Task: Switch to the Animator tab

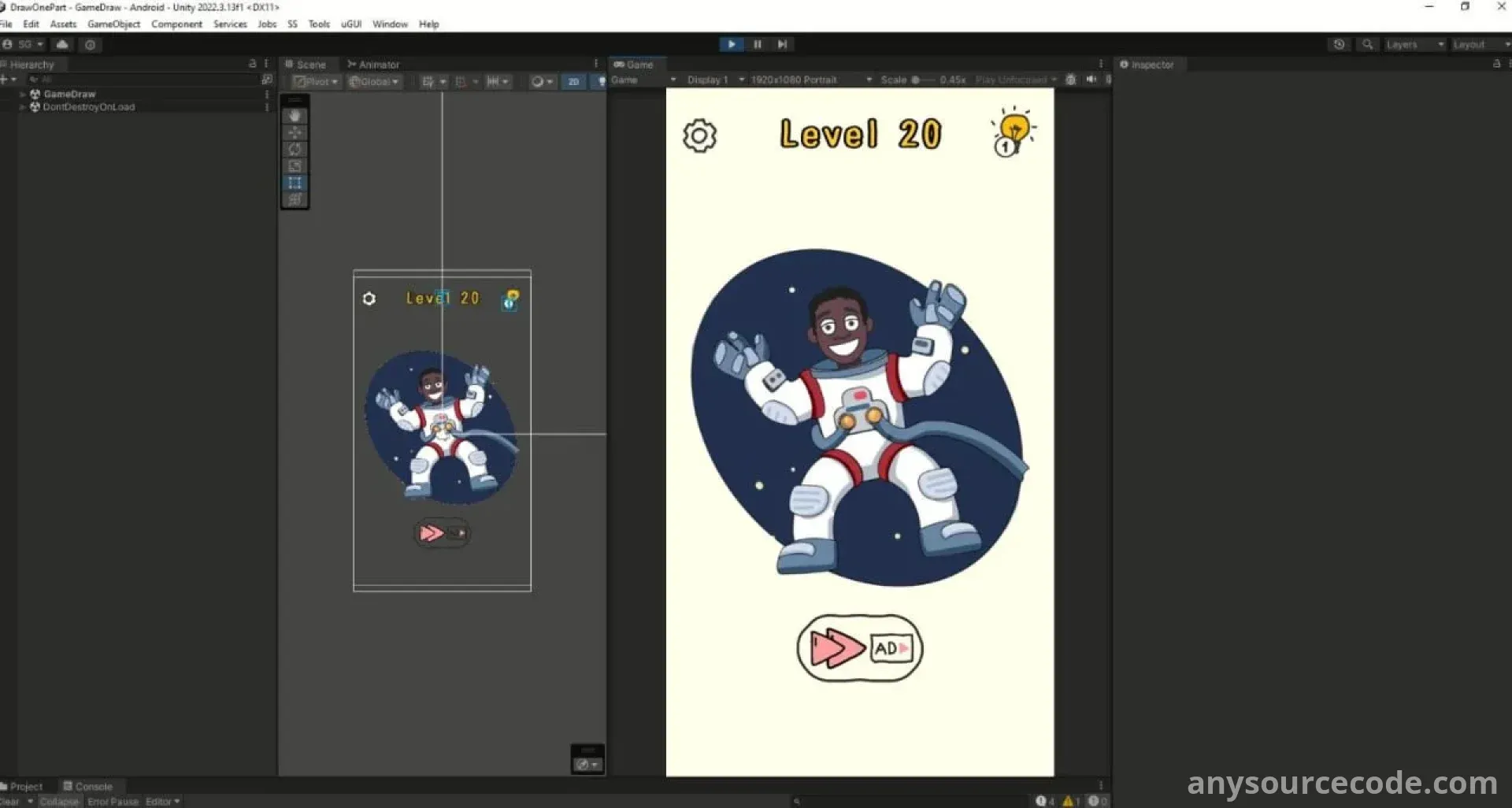Action: coord(373,65)
